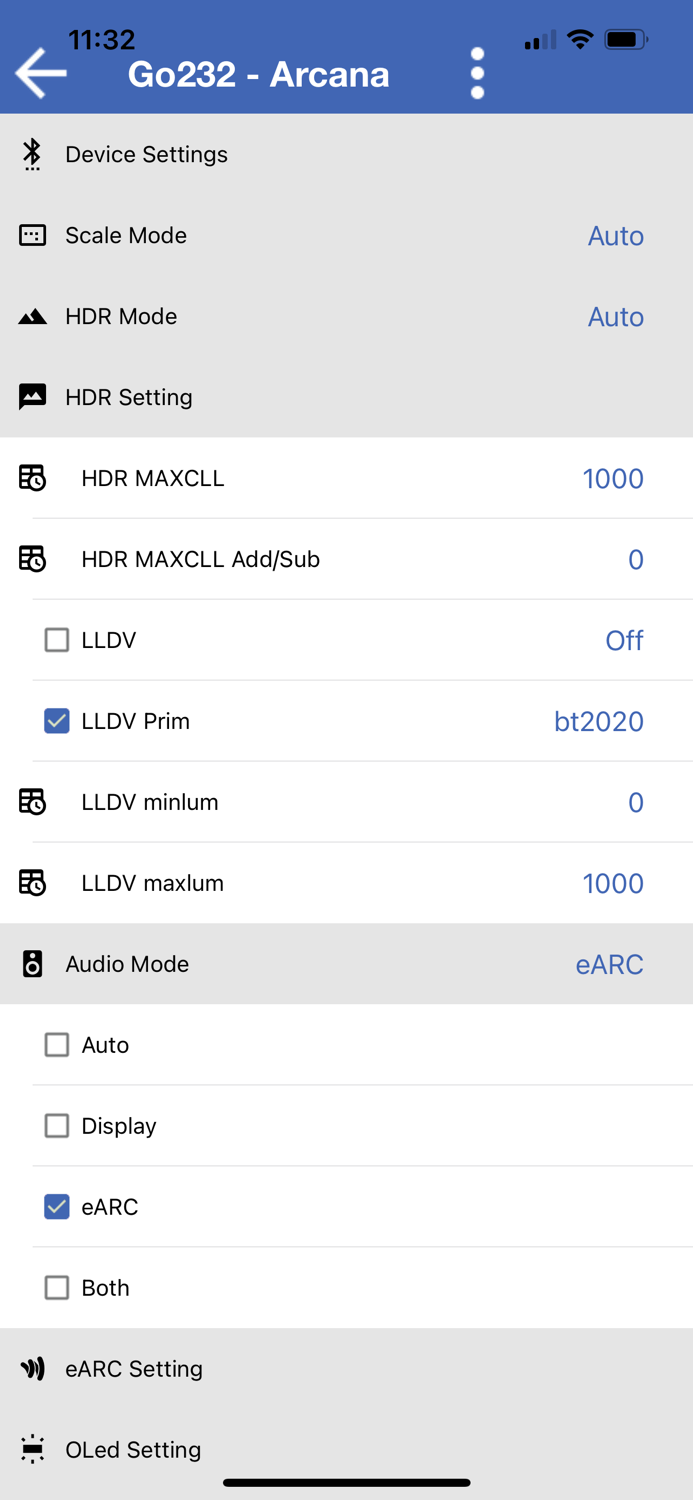Screen dimensions: 693x1500
Task: Check the Both audio mode option
Action: [x=57, y=1288]
